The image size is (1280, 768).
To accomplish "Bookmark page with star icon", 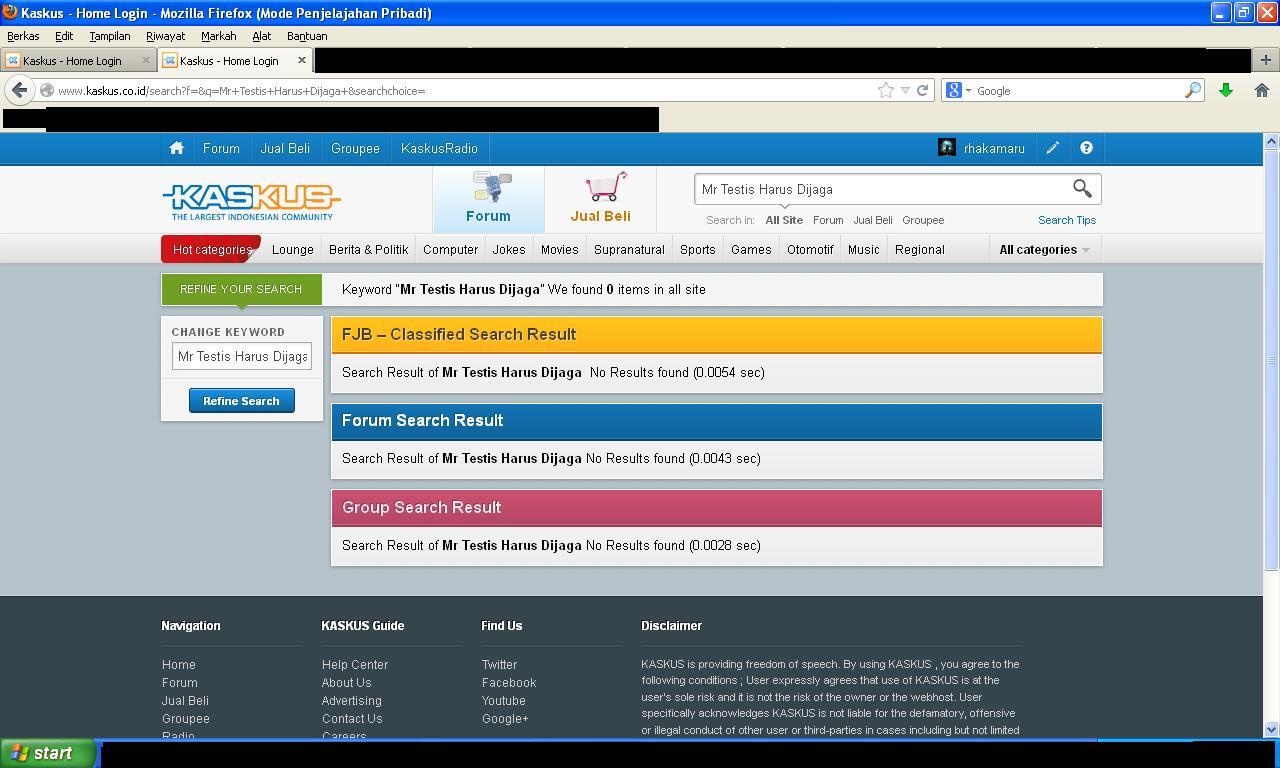I will pos(886,90).
